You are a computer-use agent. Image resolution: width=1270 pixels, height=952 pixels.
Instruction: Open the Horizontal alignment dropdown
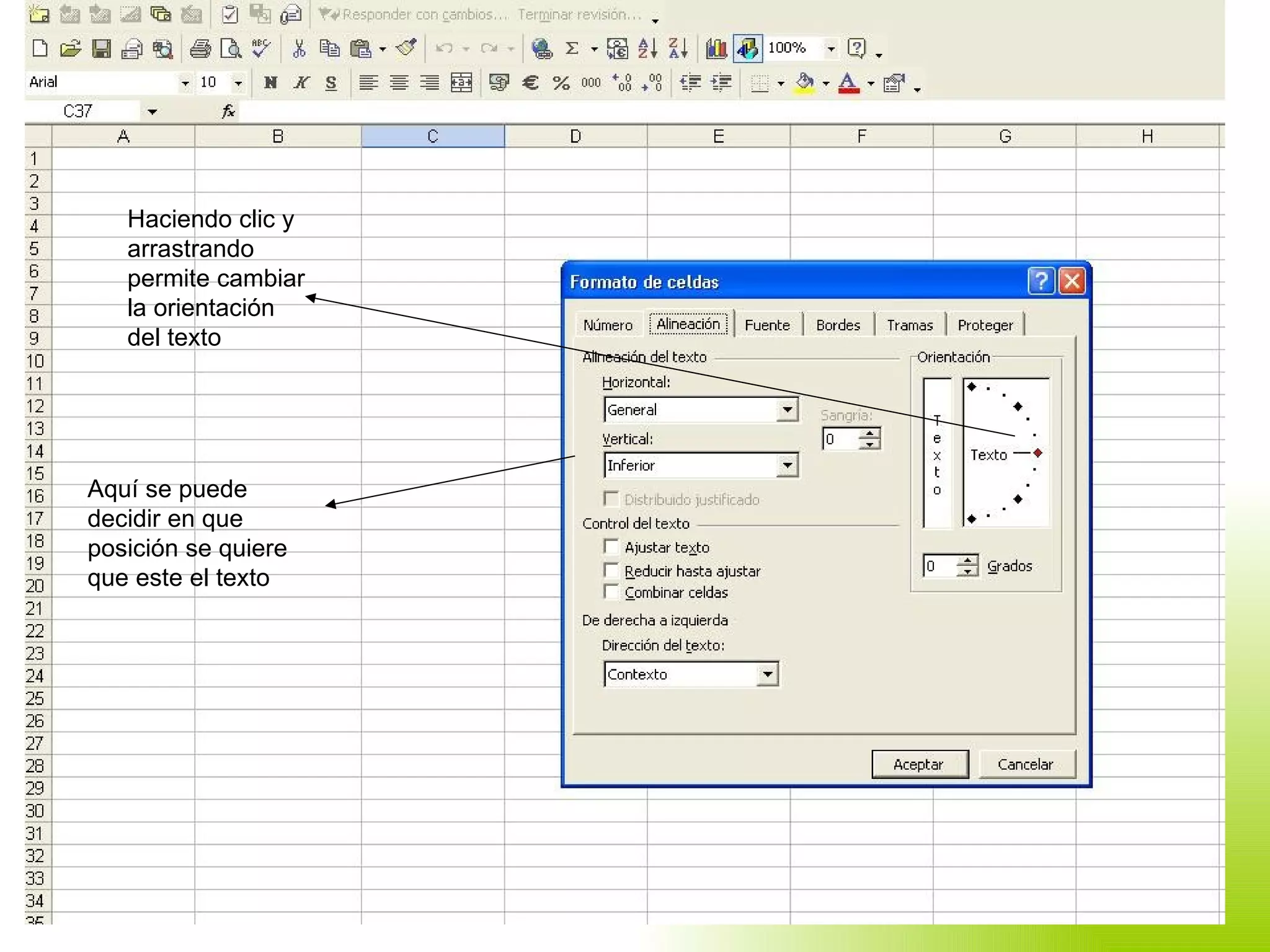tap(787, 410)
